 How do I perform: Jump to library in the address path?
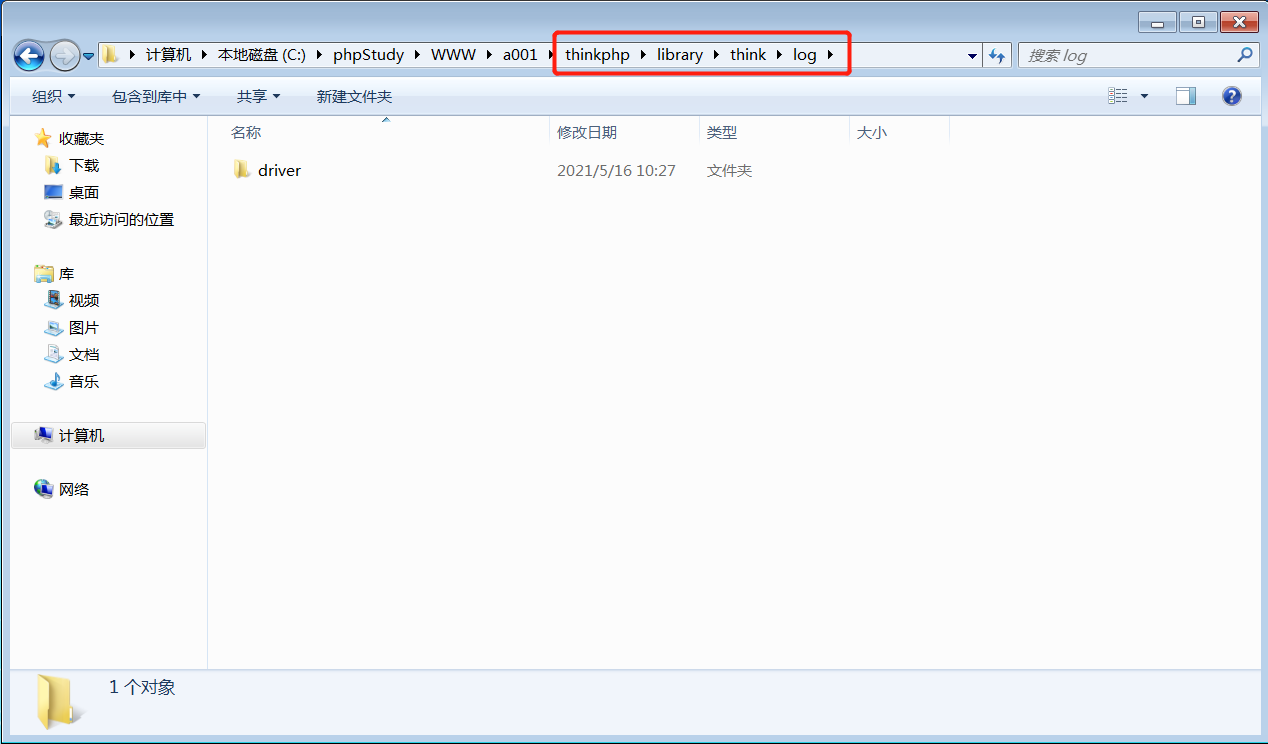pos(680,55)
